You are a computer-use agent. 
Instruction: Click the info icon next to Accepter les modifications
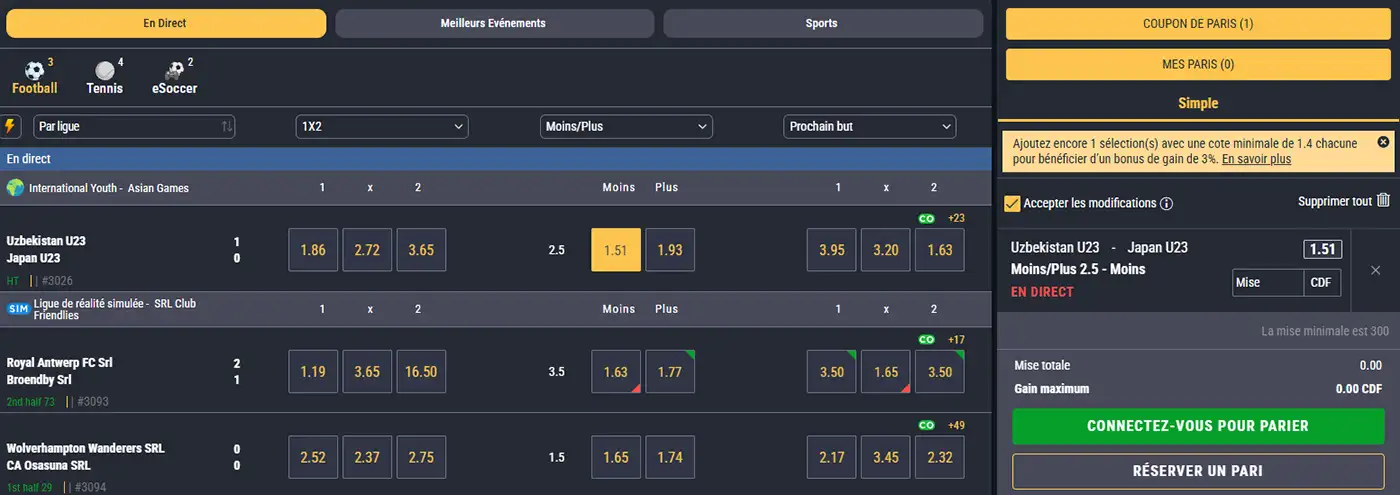(x=1166, y=204)
